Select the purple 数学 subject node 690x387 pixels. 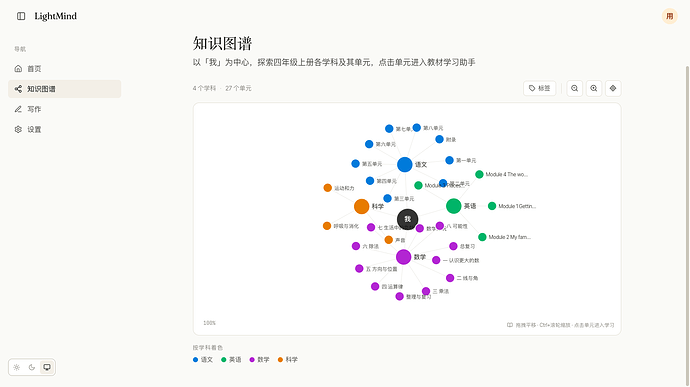(404, 257)
